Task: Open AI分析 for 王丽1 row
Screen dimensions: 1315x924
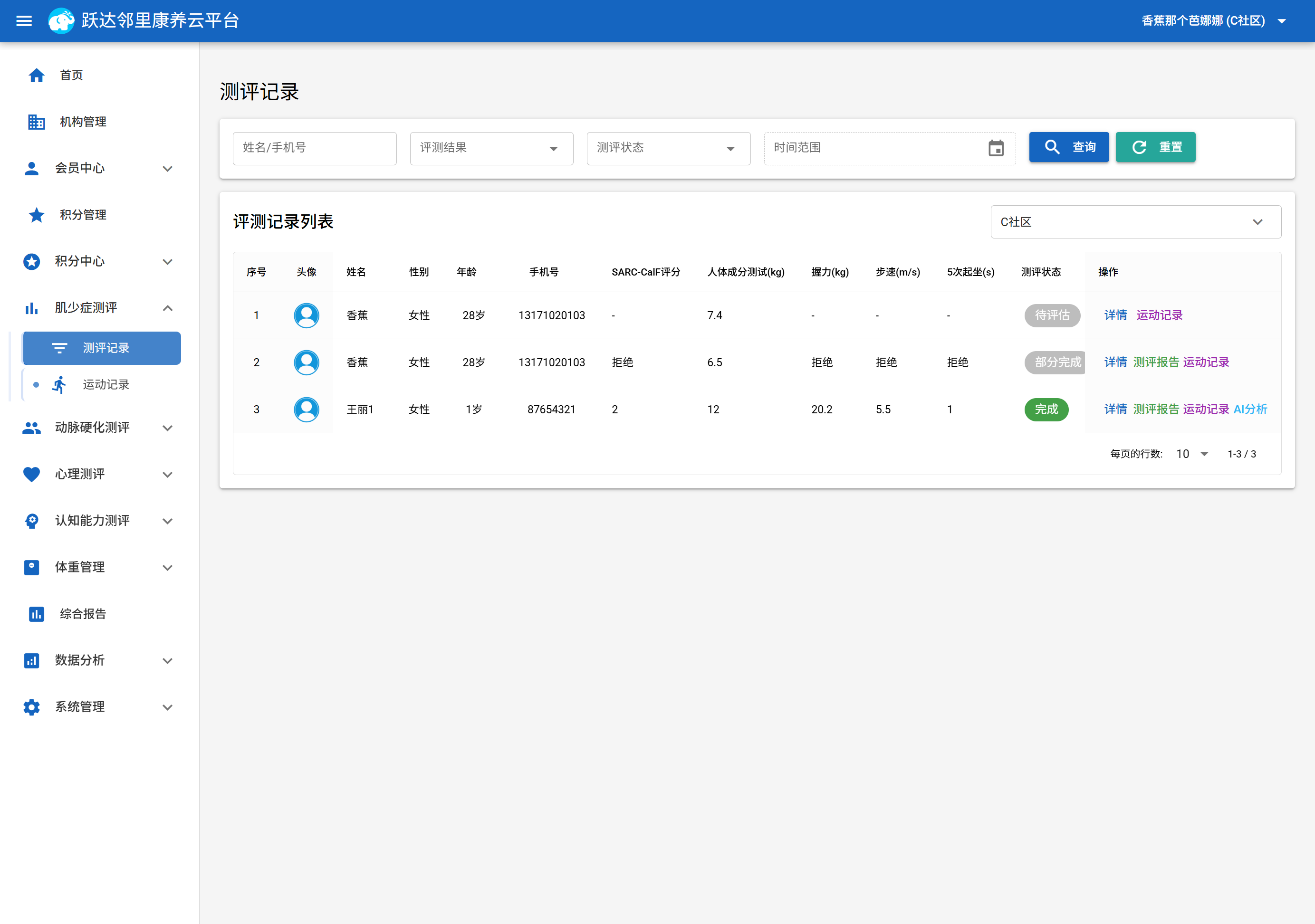Action: 1250,410
